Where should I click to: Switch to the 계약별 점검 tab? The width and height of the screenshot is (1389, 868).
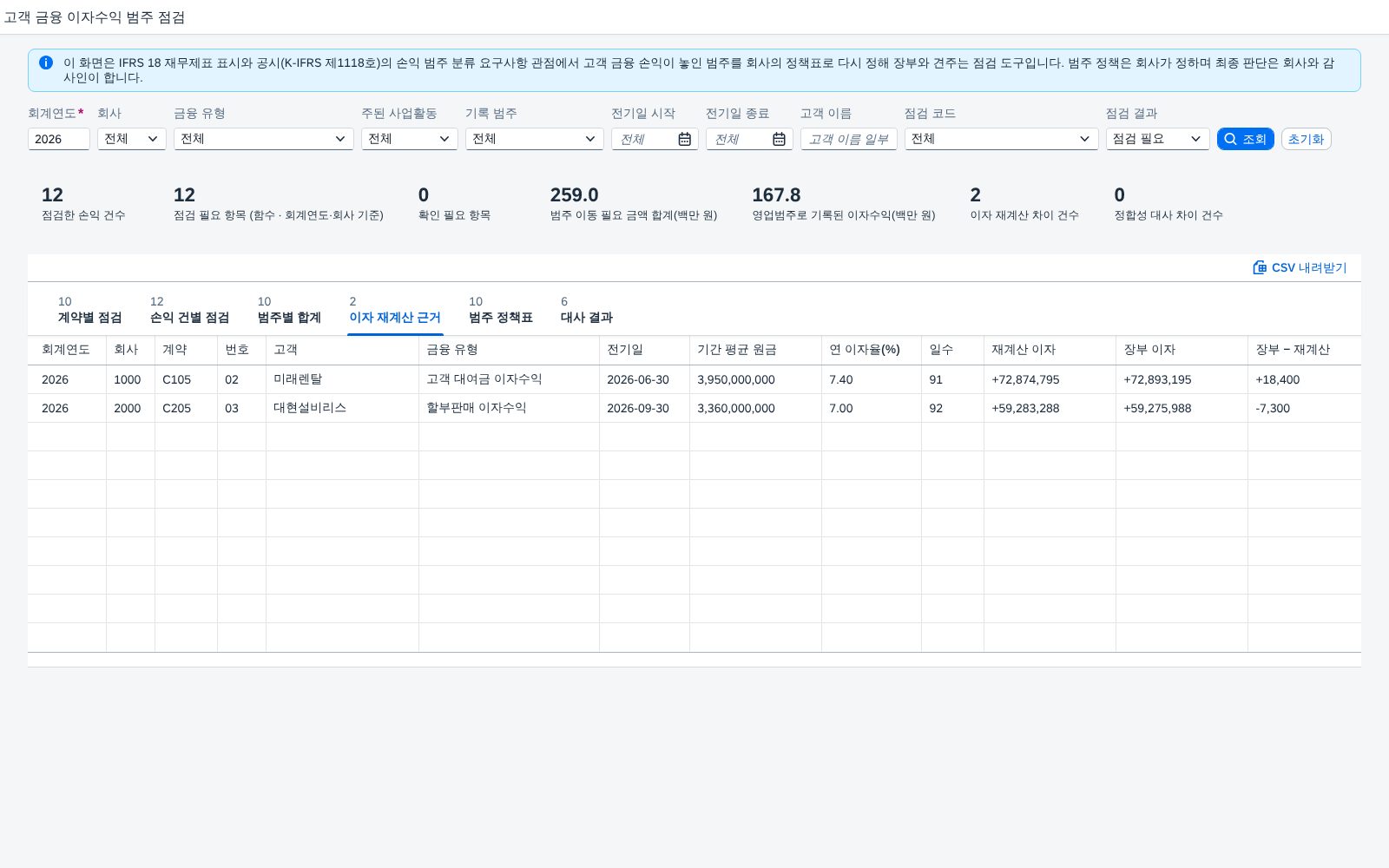[x=89, y=310]
